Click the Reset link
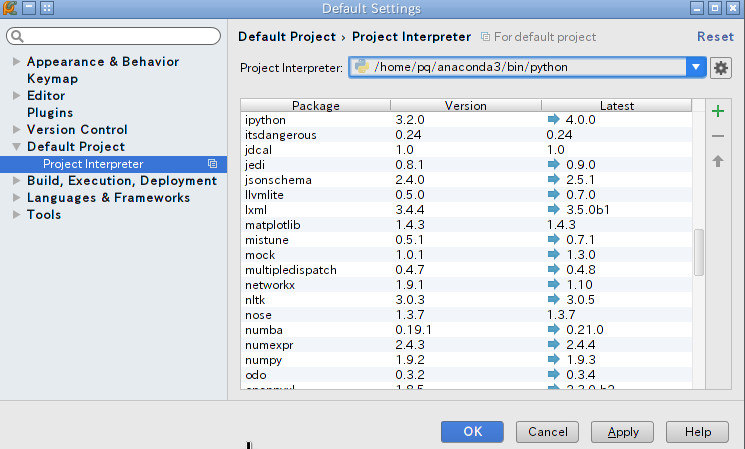The width and height of the screenshot is (745, 449). 715,37
